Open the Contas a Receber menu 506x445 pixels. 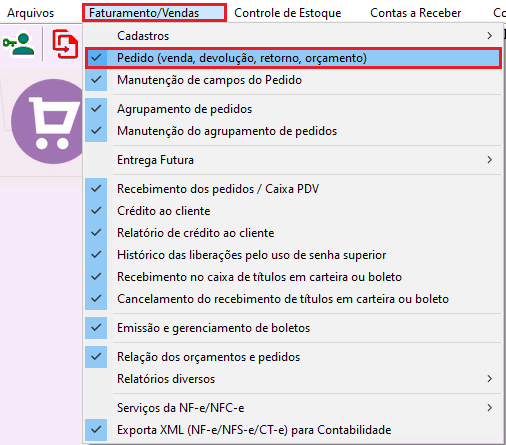(416, 13)
